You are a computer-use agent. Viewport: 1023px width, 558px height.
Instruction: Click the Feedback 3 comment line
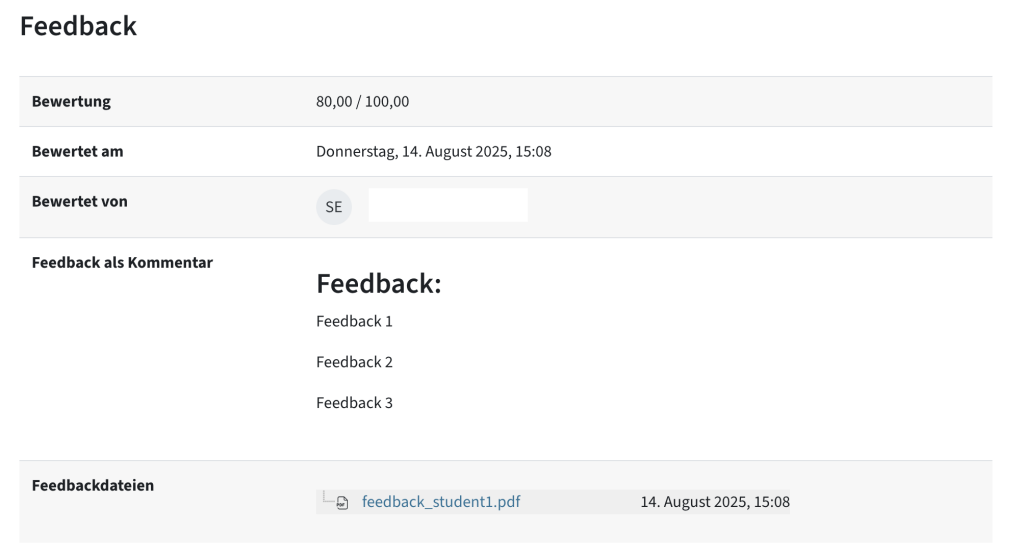pos(354,403)
